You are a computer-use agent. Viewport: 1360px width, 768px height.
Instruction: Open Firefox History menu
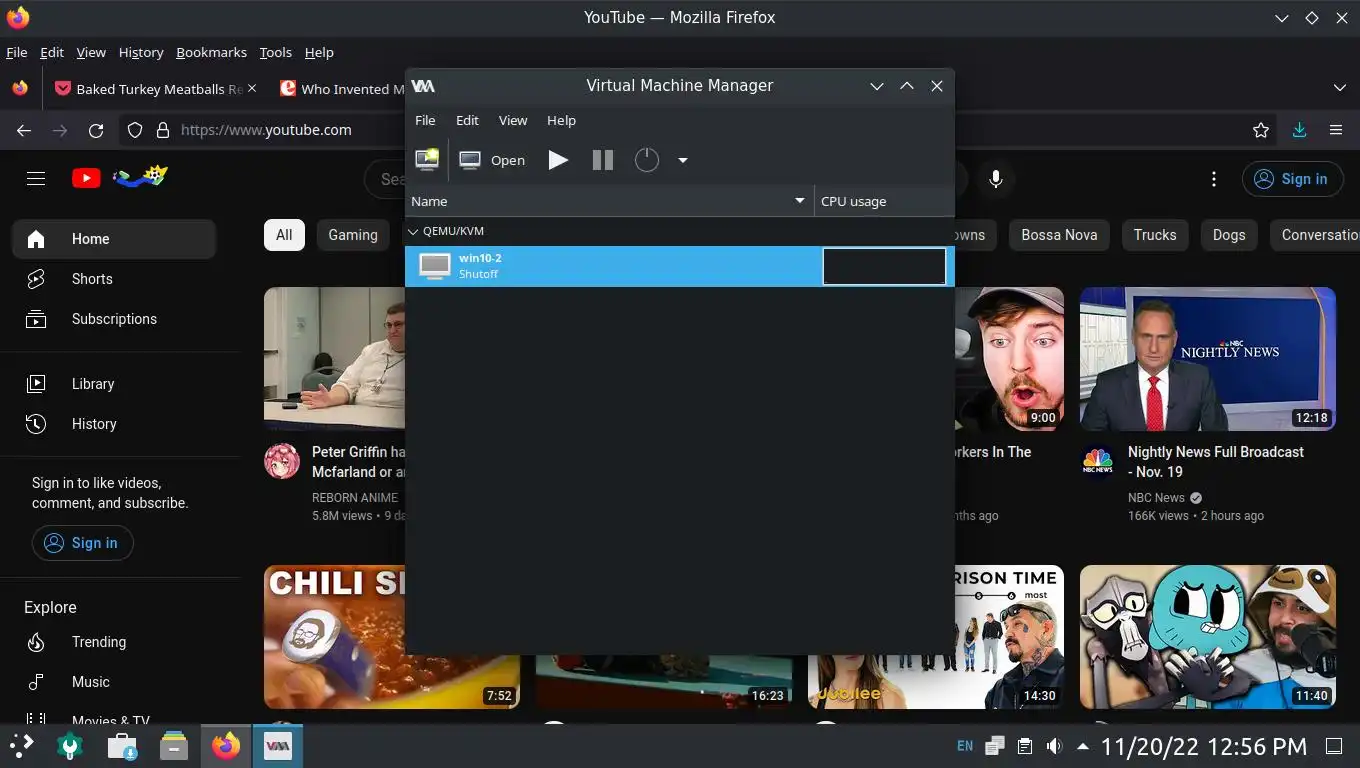pos(141,52)
